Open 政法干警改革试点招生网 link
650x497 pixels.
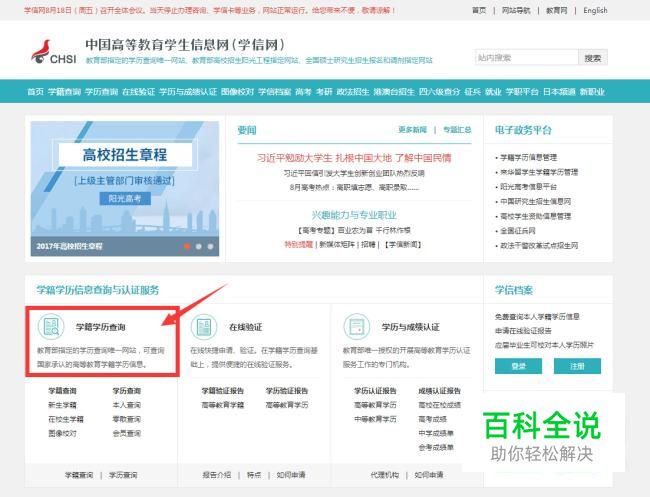tap(539, 245)
